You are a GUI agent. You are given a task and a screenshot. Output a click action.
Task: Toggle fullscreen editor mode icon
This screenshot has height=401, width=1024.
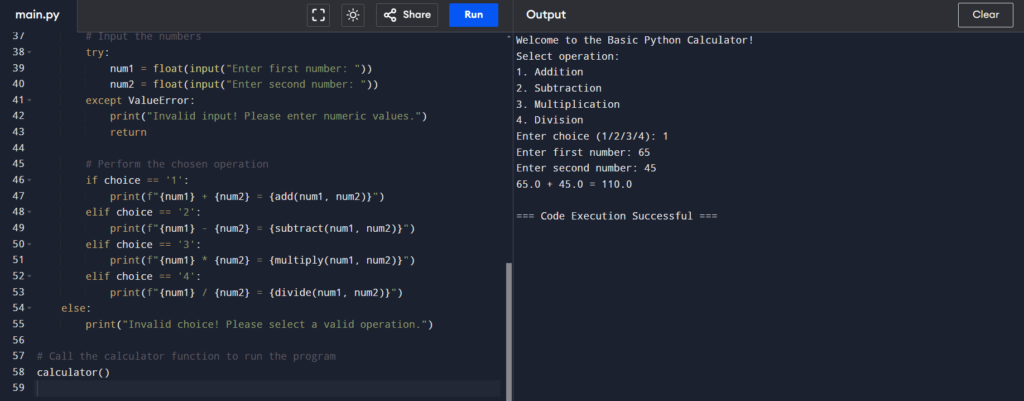pyautogui.click(x=318, y=15)
